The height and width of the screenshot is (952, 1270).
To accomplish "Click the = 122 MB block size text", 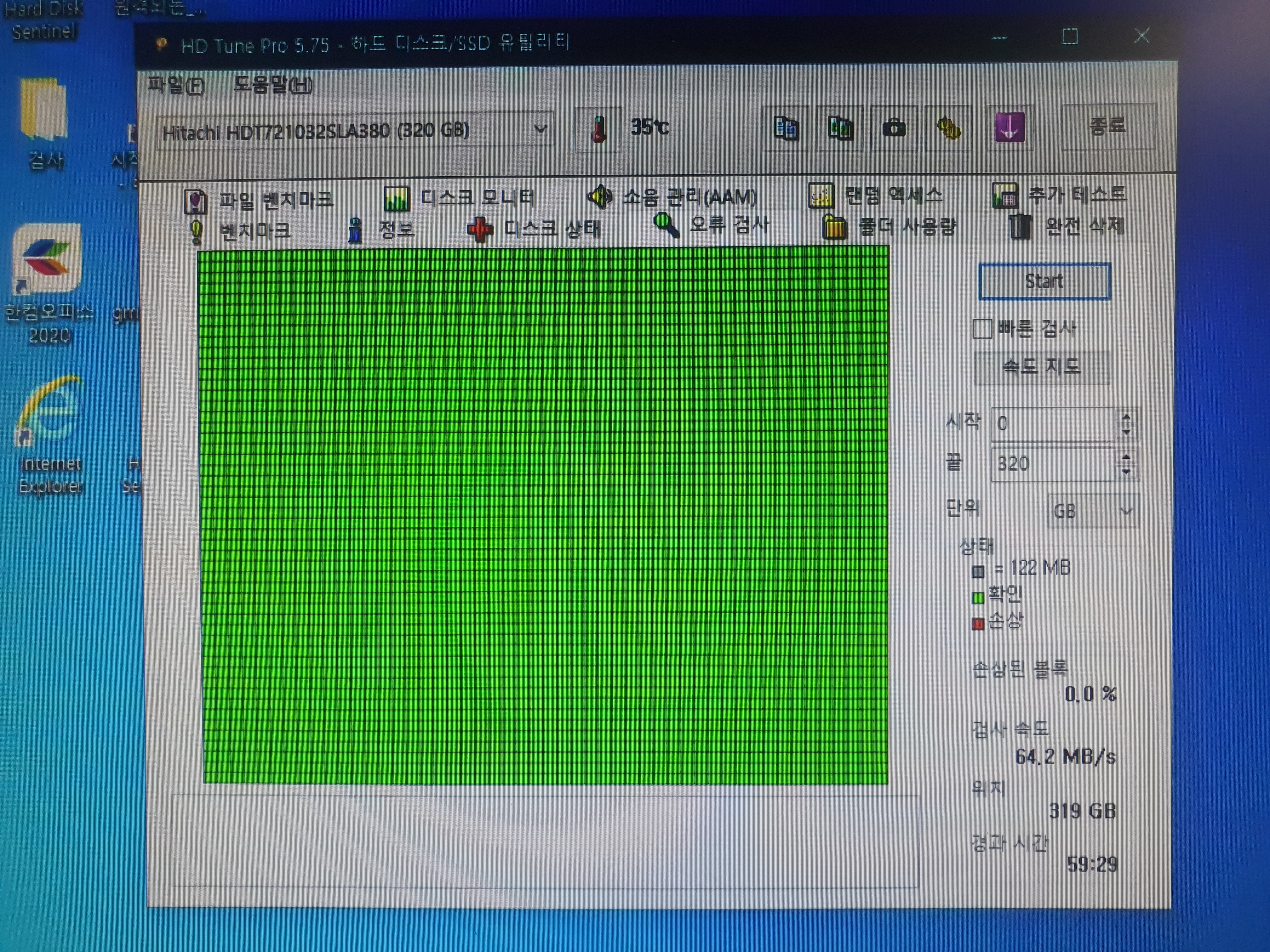I will point(1032,568).
